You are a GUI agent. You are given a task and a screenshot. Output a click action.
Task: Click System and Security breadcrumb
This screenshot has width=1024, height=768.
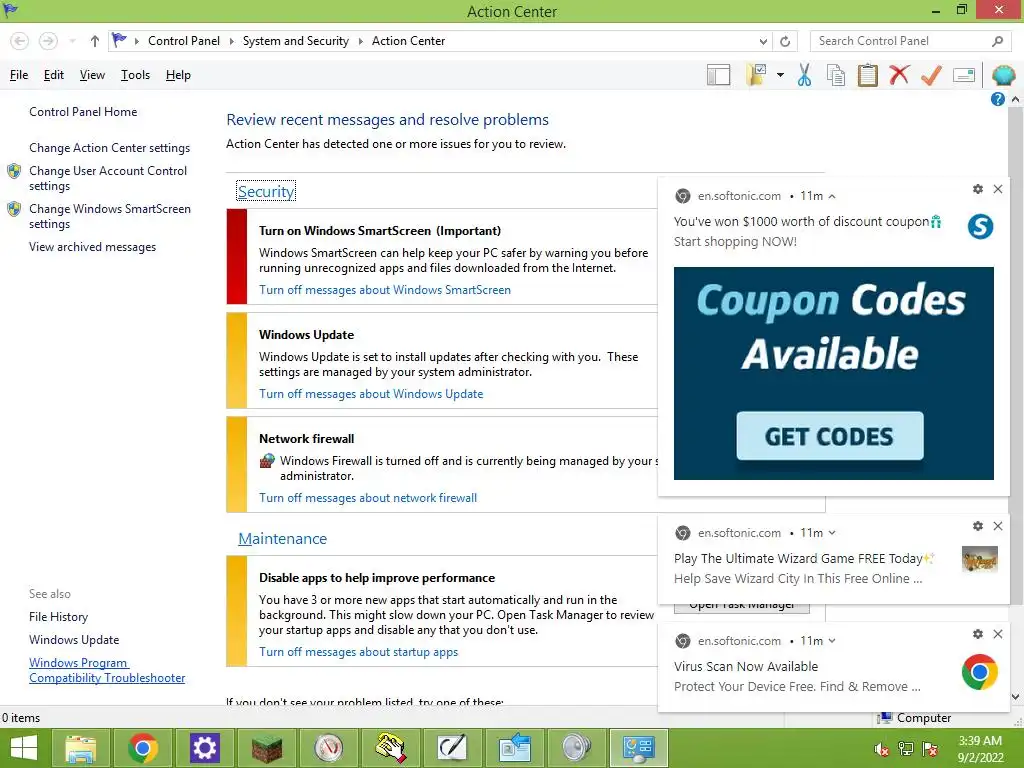coord(296,41)
